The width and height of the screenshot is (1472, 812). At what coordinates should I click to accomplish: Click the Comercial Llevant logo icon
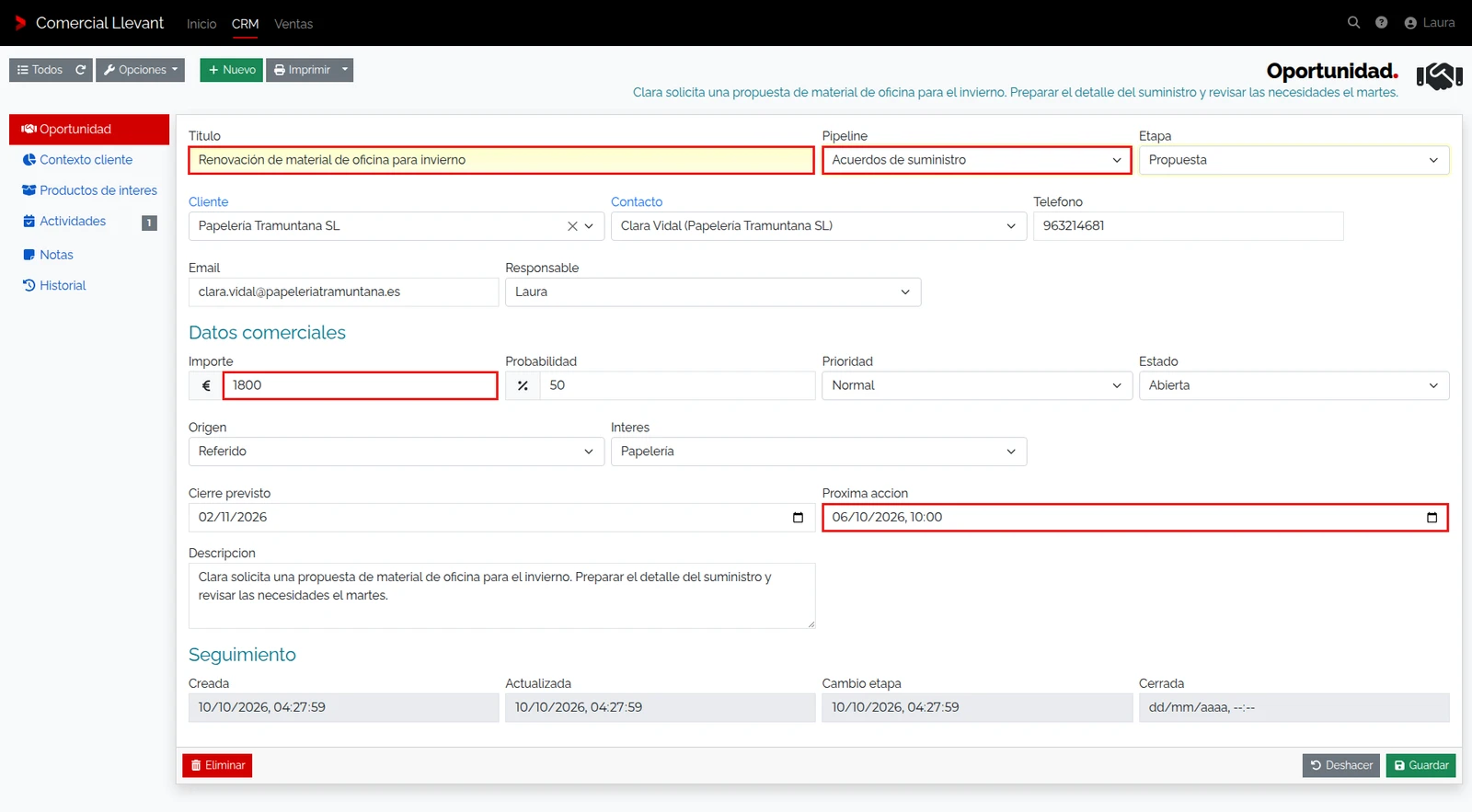20,23
